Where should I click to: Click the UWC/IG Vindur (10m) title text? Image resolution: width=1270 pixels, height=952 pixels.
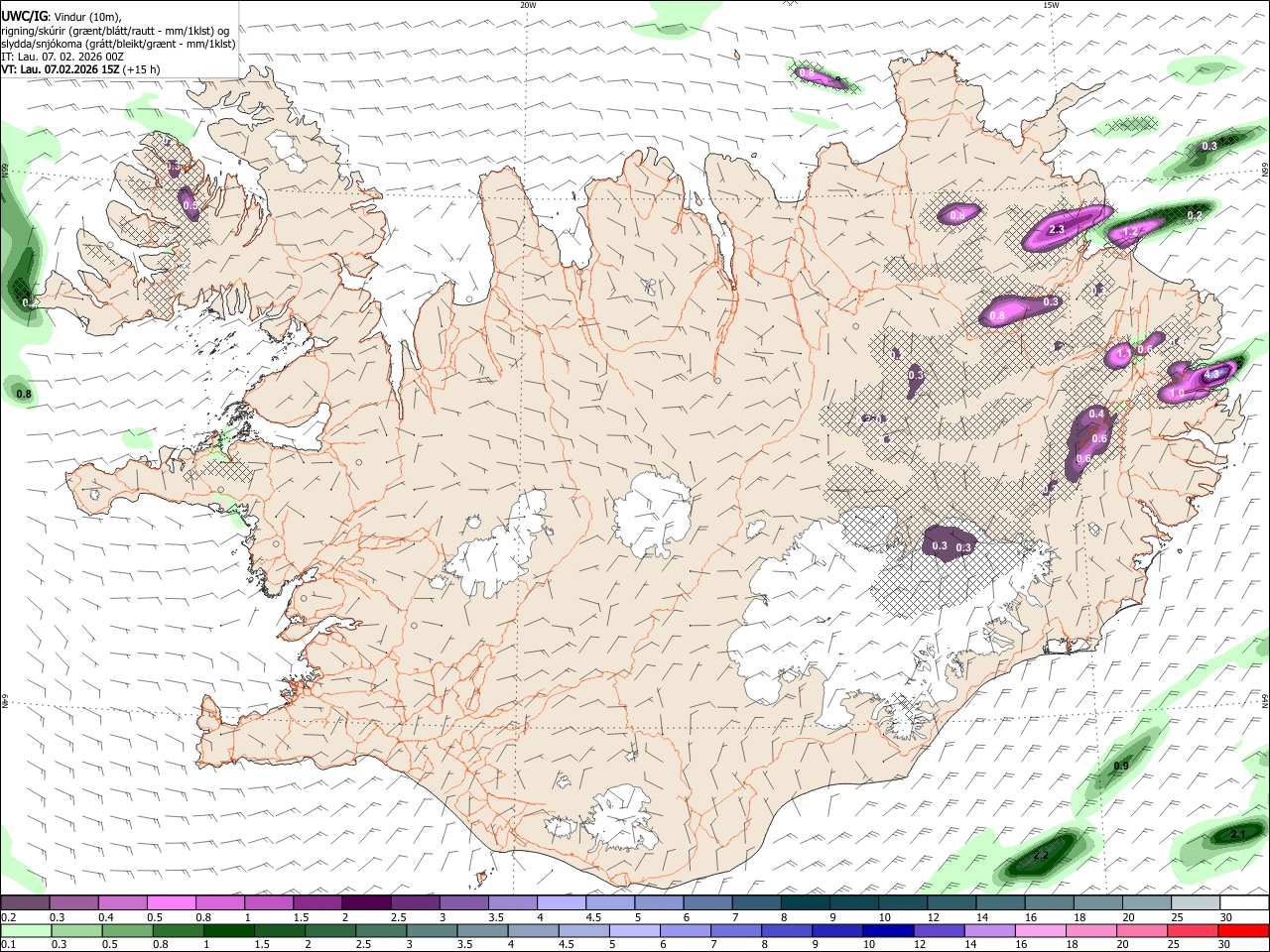pos(61,17)
